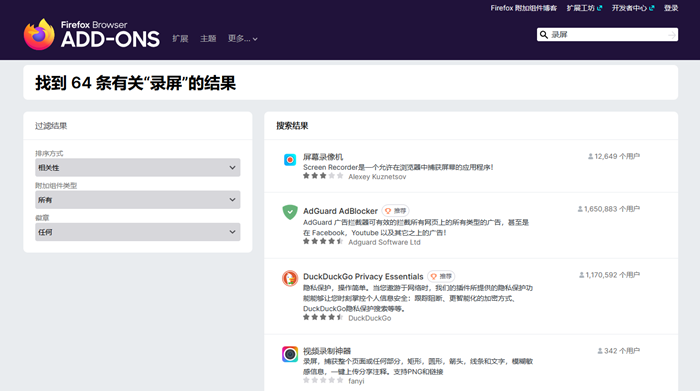The width and height of the screenshot is (700, 391).
Task: Open the 附加组件类型 dropdown showing 所有
Action: tap(138, 200)
